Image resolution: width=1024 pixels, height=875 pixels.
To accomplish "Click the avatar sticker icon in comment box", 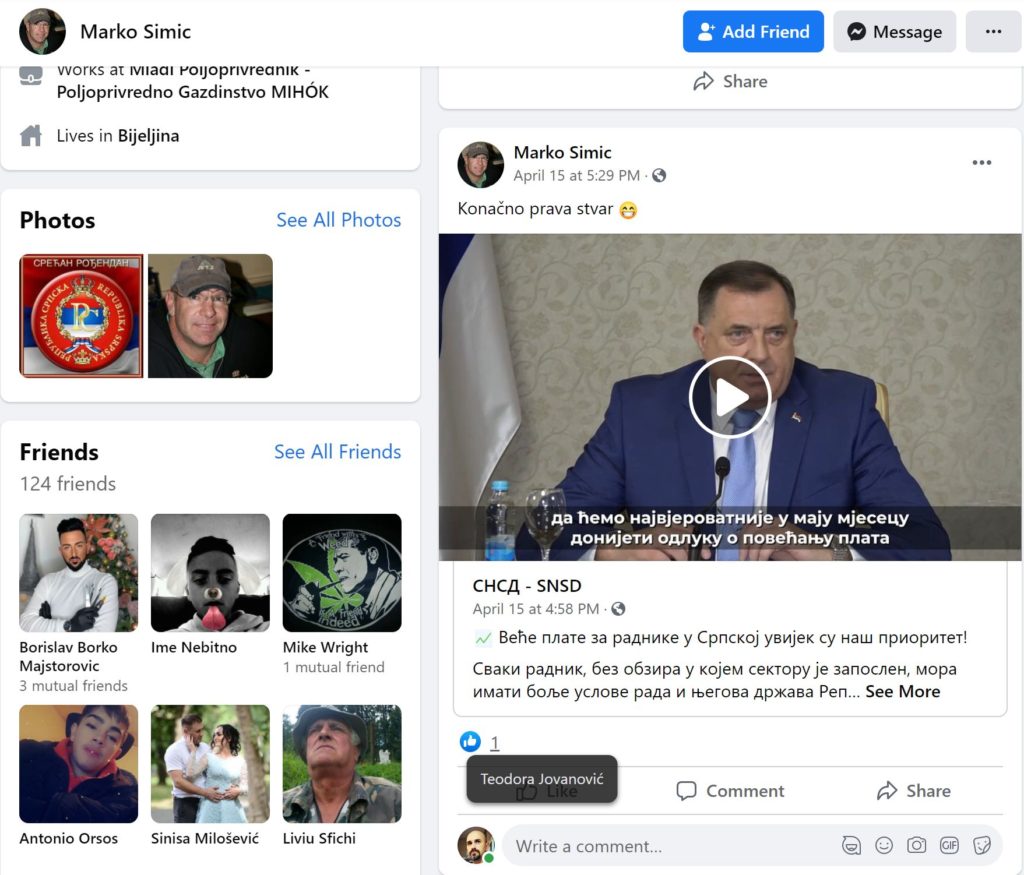I will point(851,845).
